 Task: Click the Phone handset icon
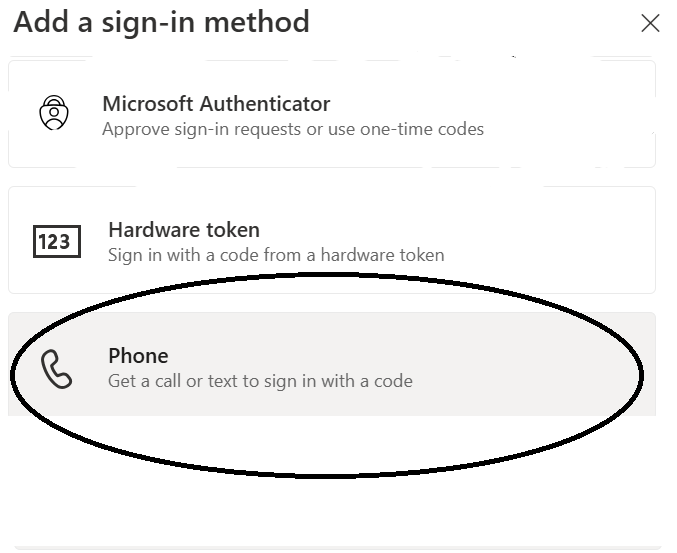click(x=57, y=369)
